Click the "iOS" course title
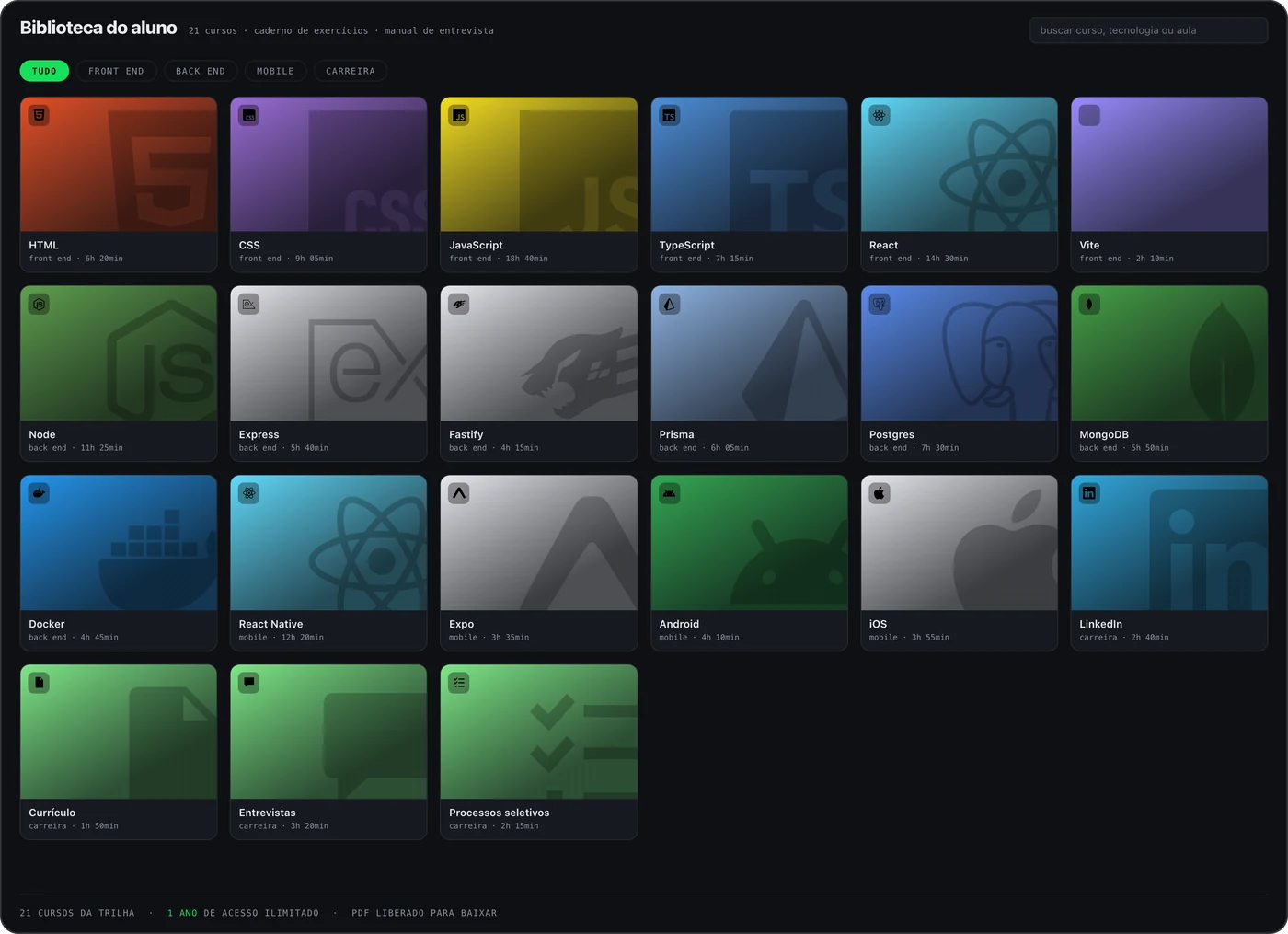 (878, 625)
